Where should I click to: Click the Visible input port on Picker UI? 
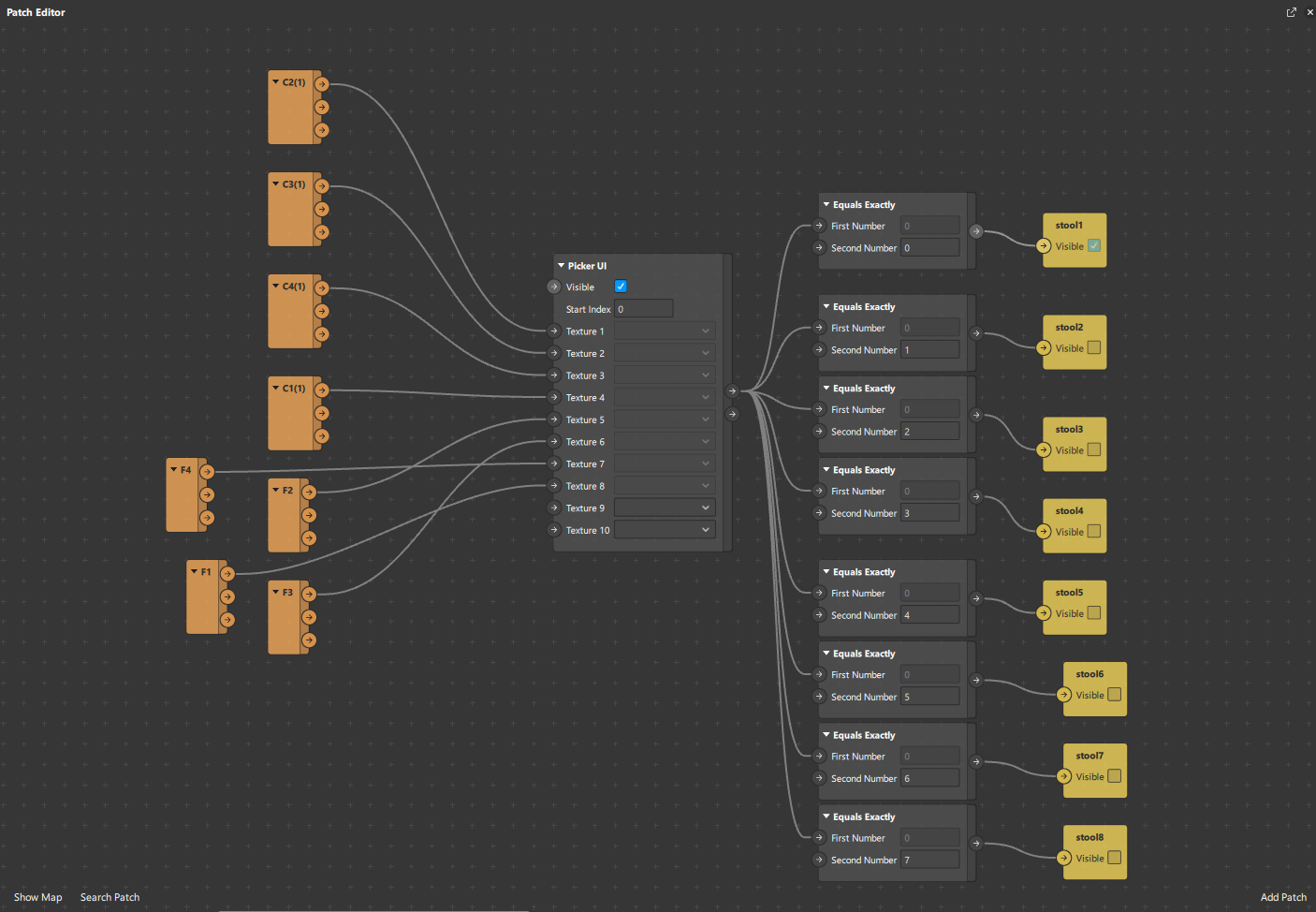tap(554, 287)
